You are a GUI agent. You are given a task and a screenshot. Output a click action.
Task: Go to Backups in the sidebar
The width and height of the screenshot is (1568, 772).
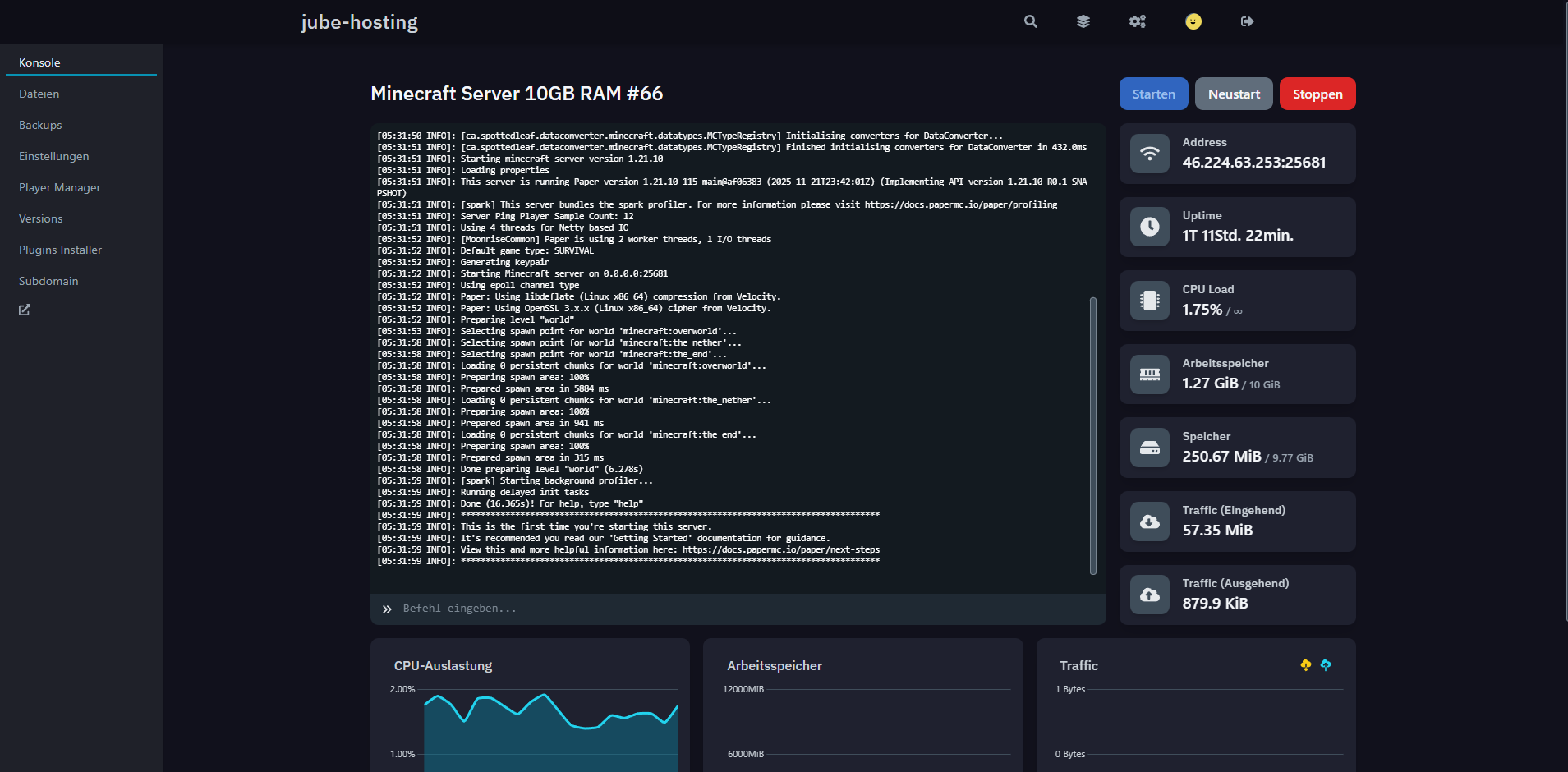(x=40, y=125)
